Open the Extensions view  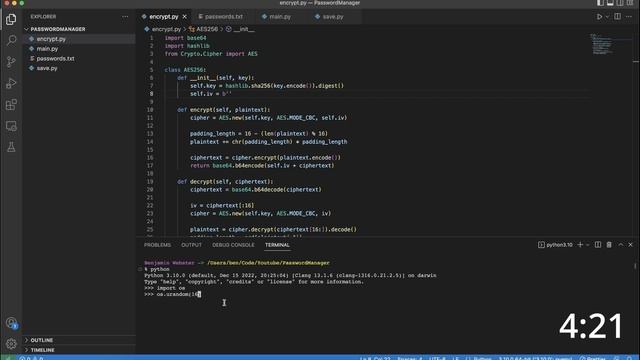coord(11,104)
